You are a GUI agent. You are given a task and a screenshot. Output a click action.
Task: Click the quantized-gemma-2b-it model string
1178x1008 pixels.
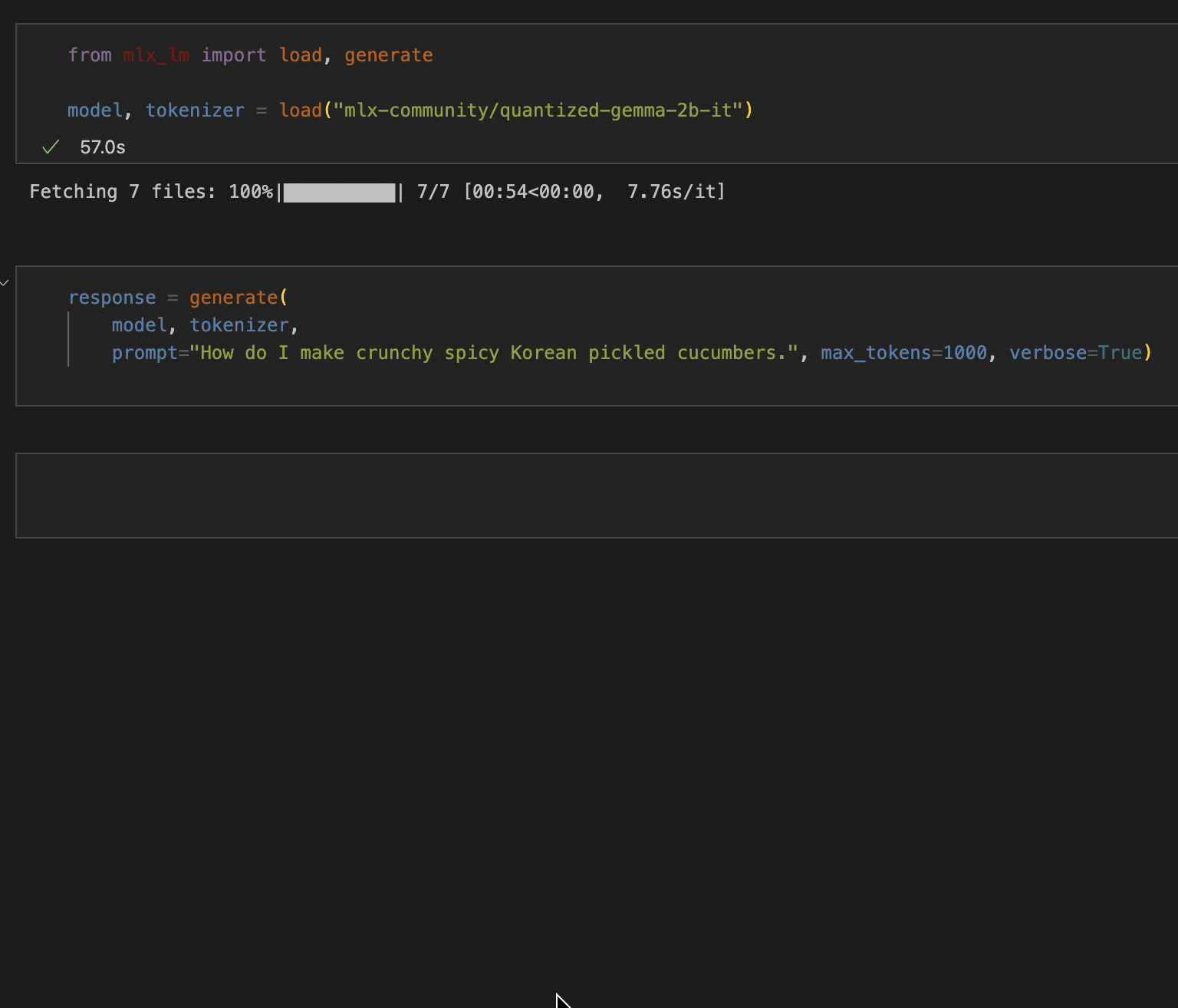541,110
